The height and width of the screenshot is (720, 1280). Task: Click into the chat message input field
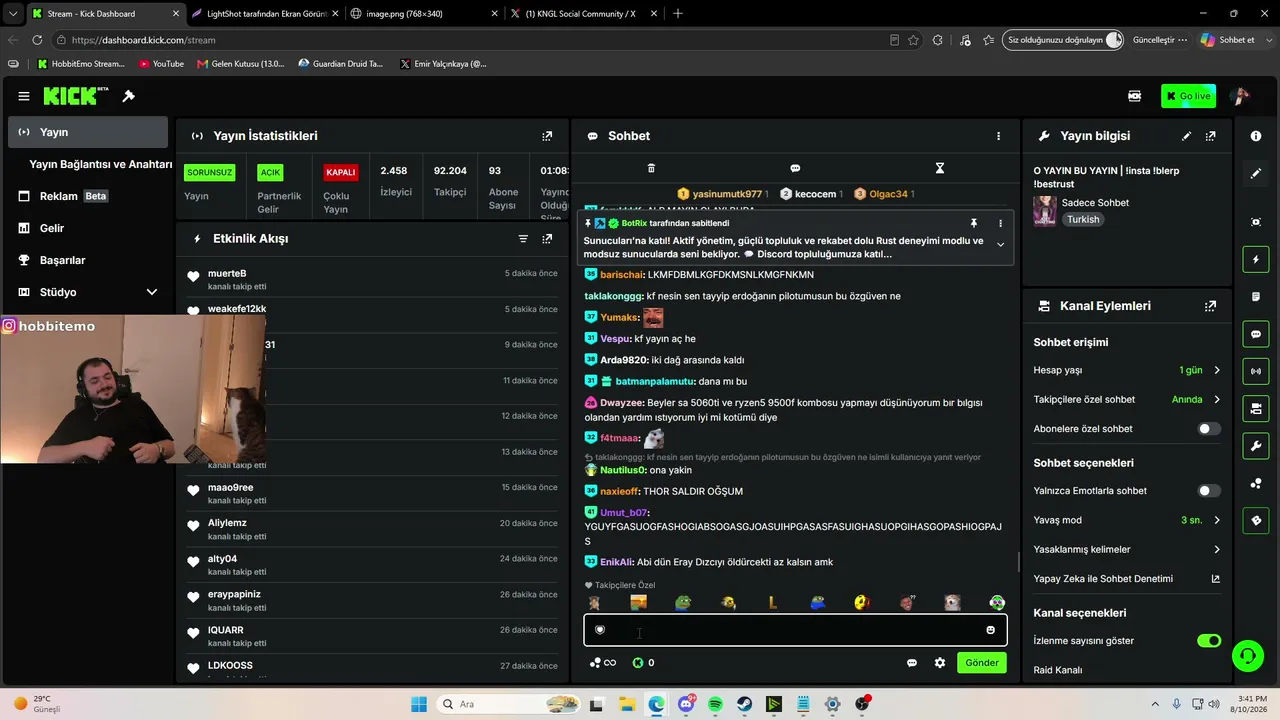click(795, 630)
